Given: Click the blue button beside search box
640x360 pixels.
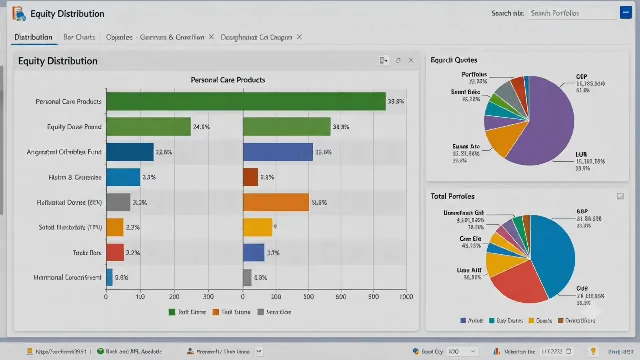Looking at the screenshot, I should 626,13.
